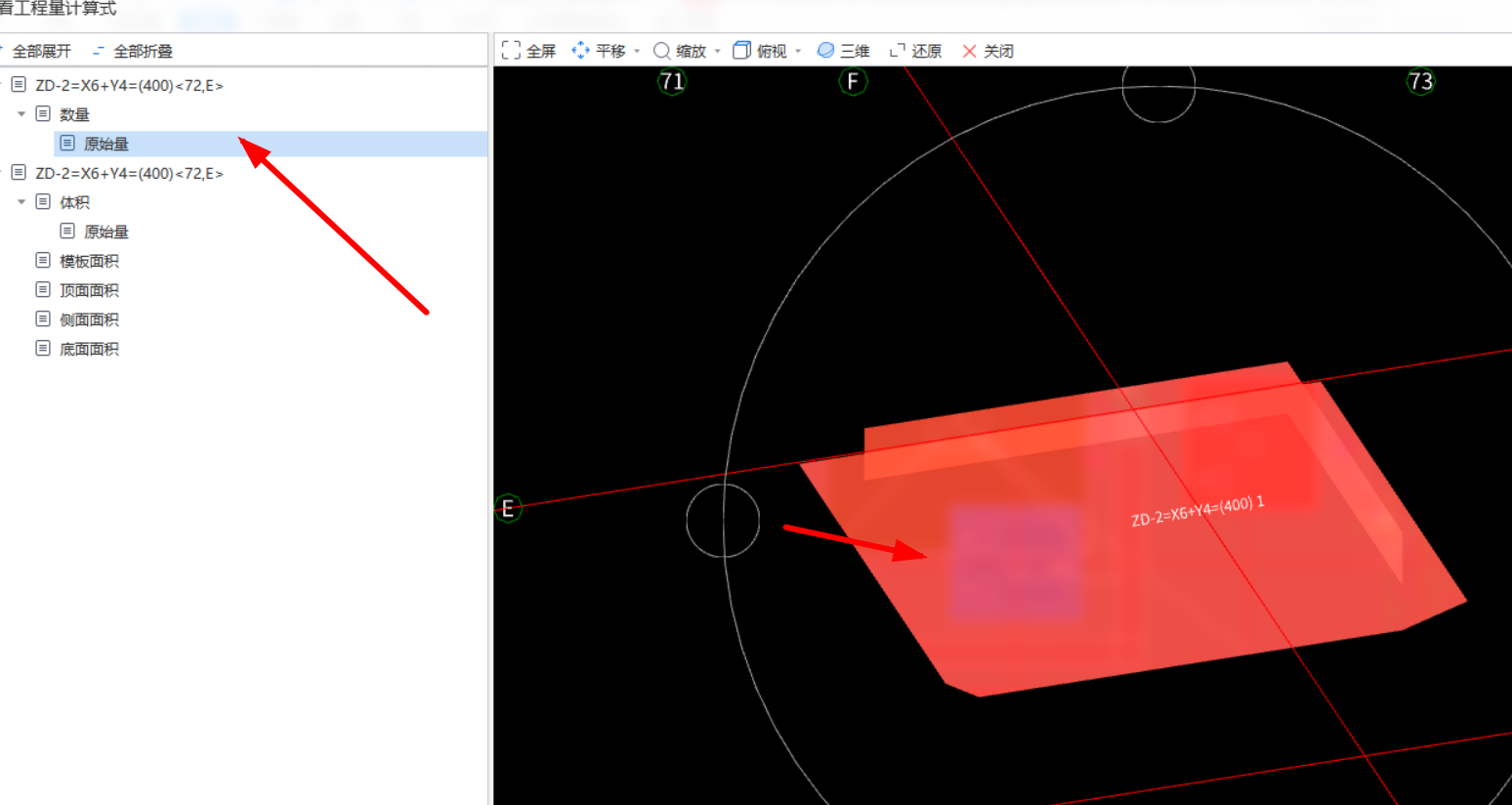Click the 还原 restore icon
Viewport: 1512px width, 805px height.
[x=898, y=51]
